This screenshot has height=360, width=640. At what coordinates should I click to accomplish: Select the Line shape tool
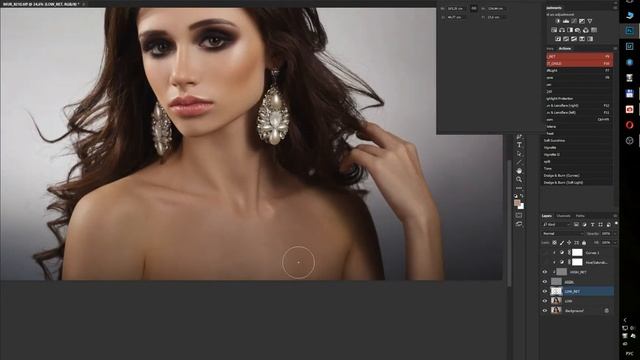pyautogui.click(x=519, y=162)
